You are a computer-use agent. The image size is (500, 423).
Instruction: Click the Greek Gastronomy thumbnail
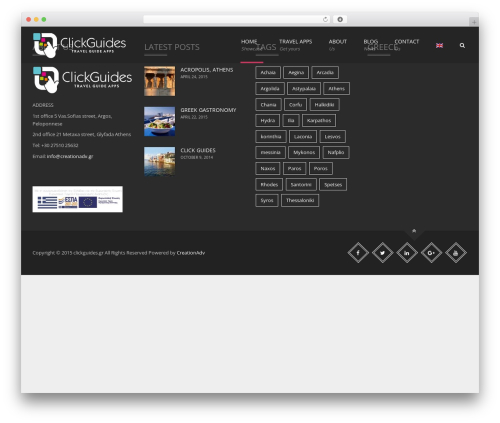(159, 121)
